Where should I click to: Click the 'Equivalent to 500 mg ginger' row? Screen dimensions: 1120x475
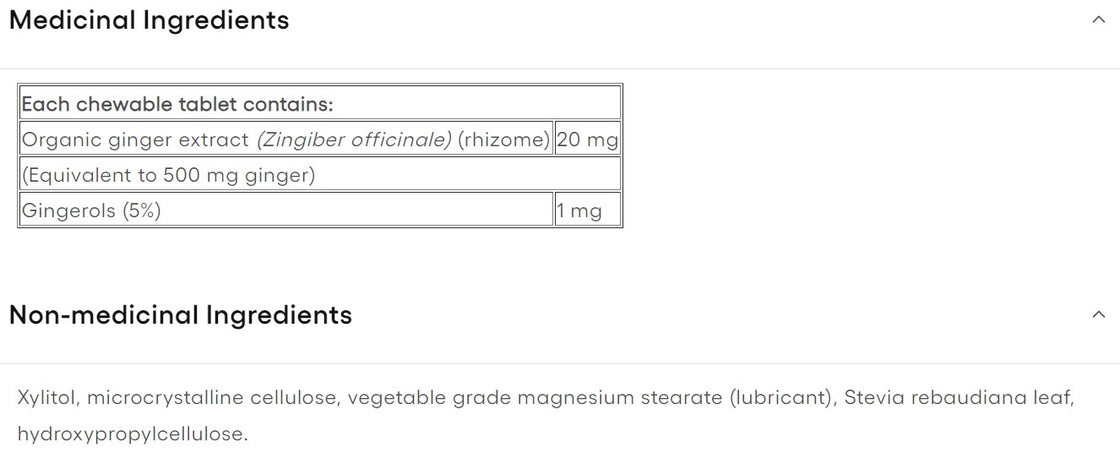pyautogui.click(x=168, y=175)
